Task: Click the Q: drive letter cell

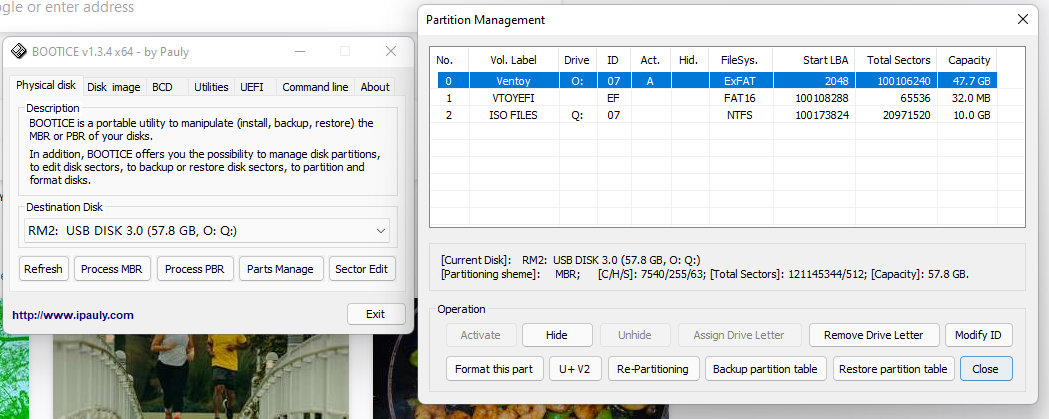Action: [577, 114]
